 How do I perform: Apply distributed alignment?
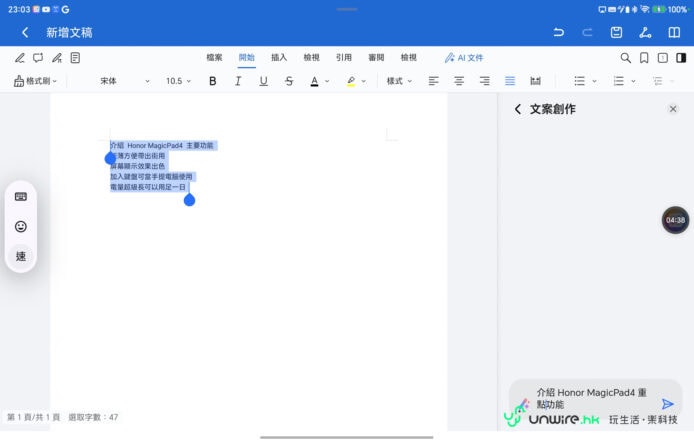536,81
